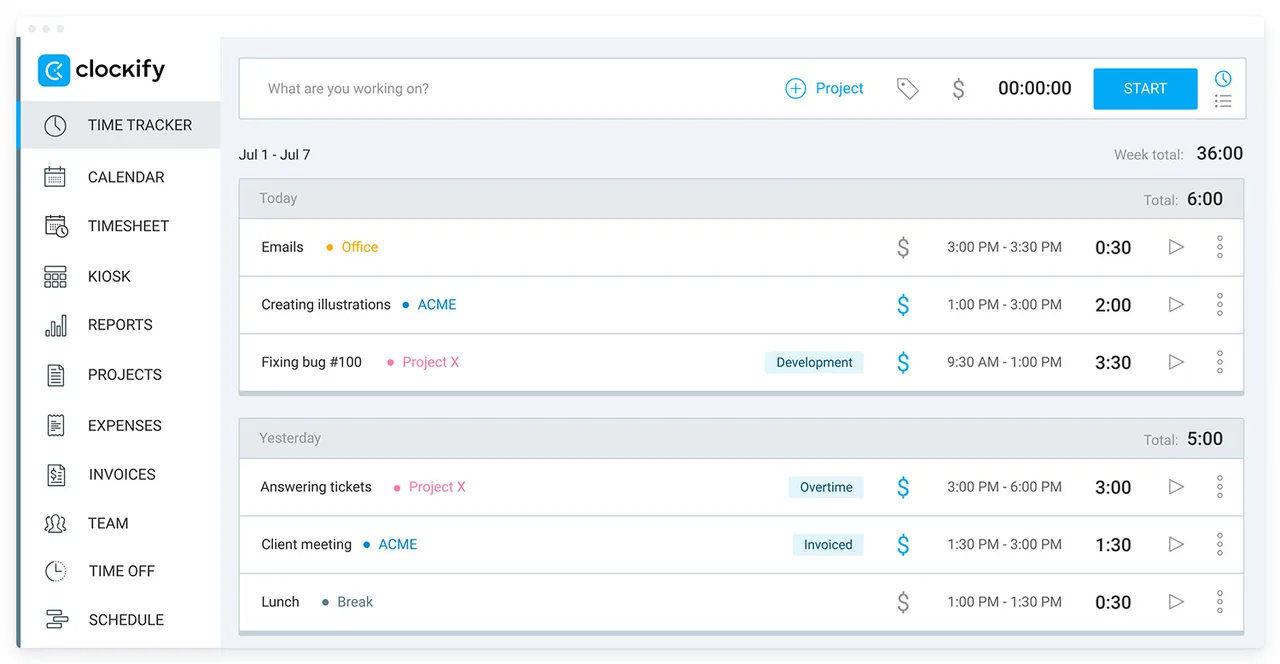The image size is (1280, 664).
Task: Open three-dot menu for Client meeting
Action: click(x=1220, y=545)
